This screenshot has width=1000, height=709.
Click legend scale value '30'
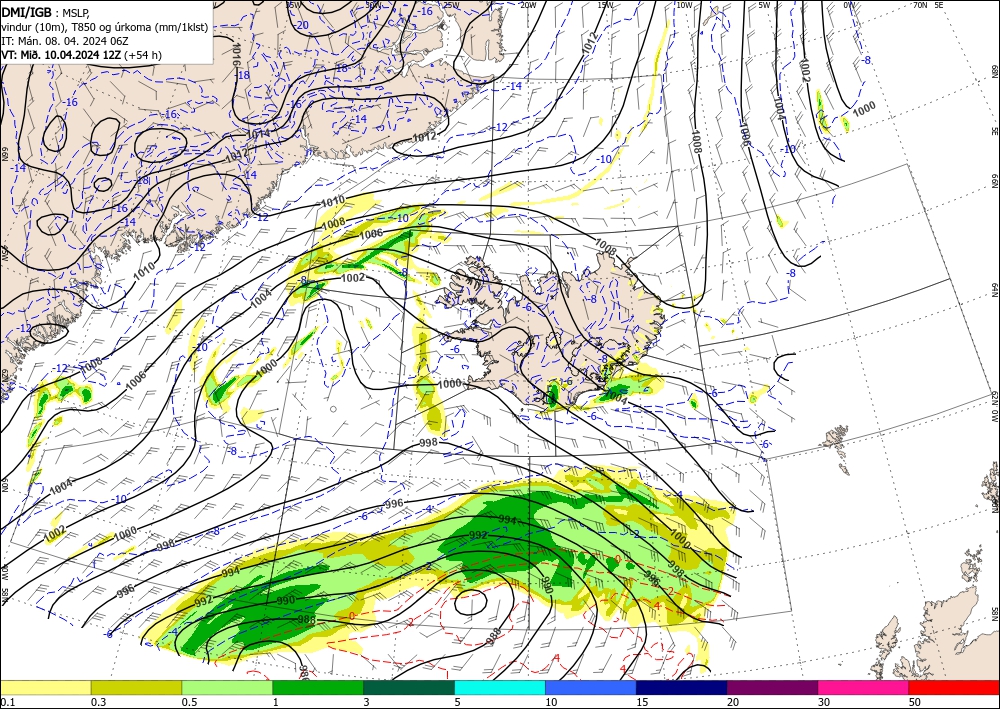tap(823, 702)
